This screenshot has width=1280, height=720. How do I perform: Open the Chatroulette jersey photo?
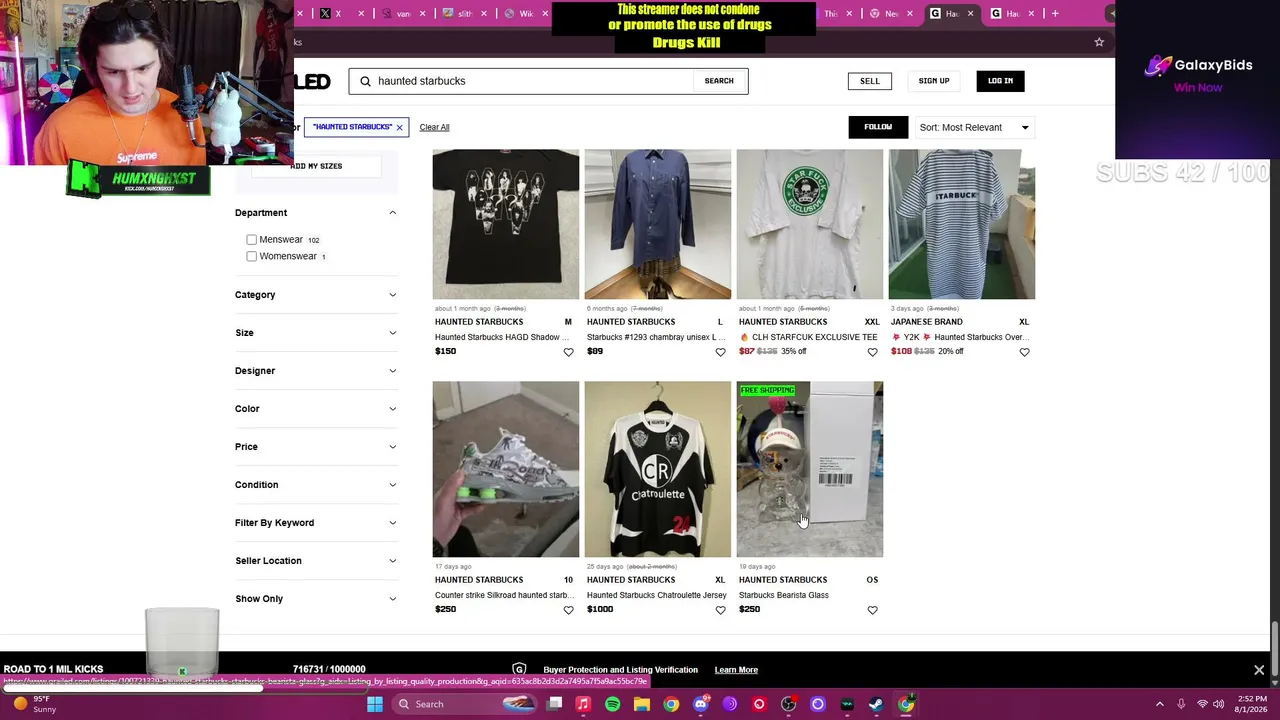(658, 469)
